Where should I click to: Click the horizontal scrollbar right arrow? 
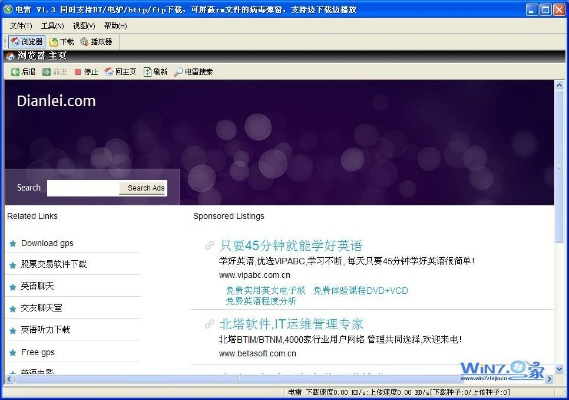pos(549,379)
